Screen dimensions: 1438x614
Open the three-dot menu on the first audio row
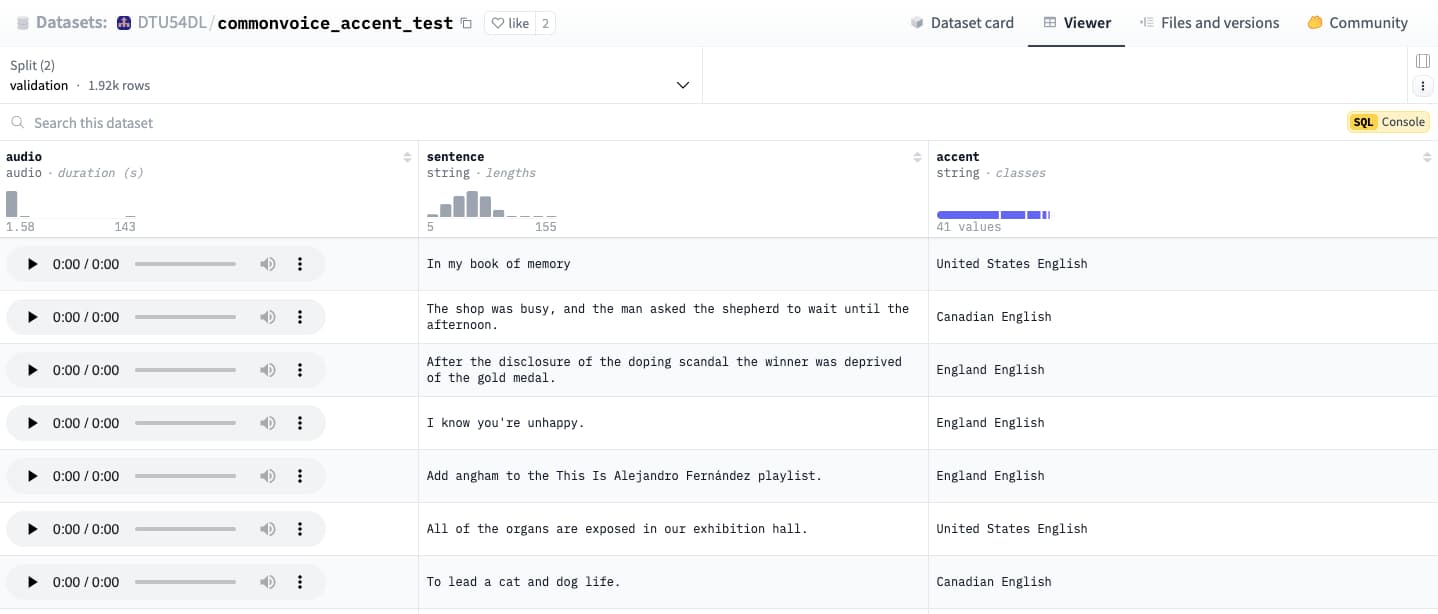point(299,263)
